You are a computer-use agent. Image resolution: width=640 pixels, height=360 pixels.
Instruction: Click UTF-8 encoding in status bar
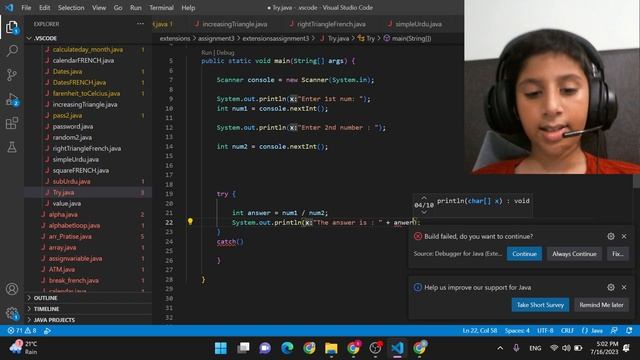tap(545, 331)
